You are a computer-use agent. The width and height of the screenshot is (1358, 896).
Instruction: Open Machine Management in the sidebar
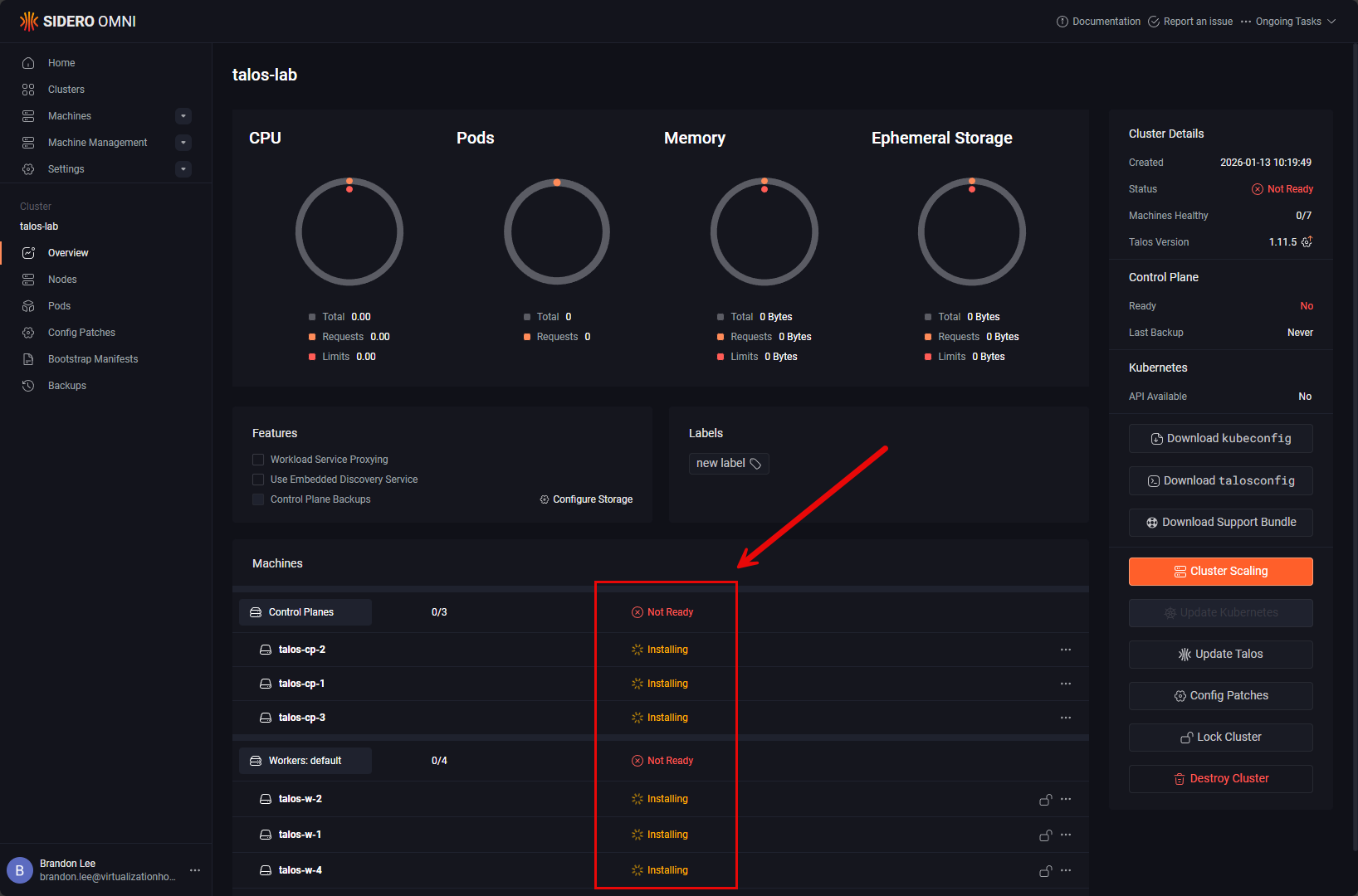(x=98, y=143)
